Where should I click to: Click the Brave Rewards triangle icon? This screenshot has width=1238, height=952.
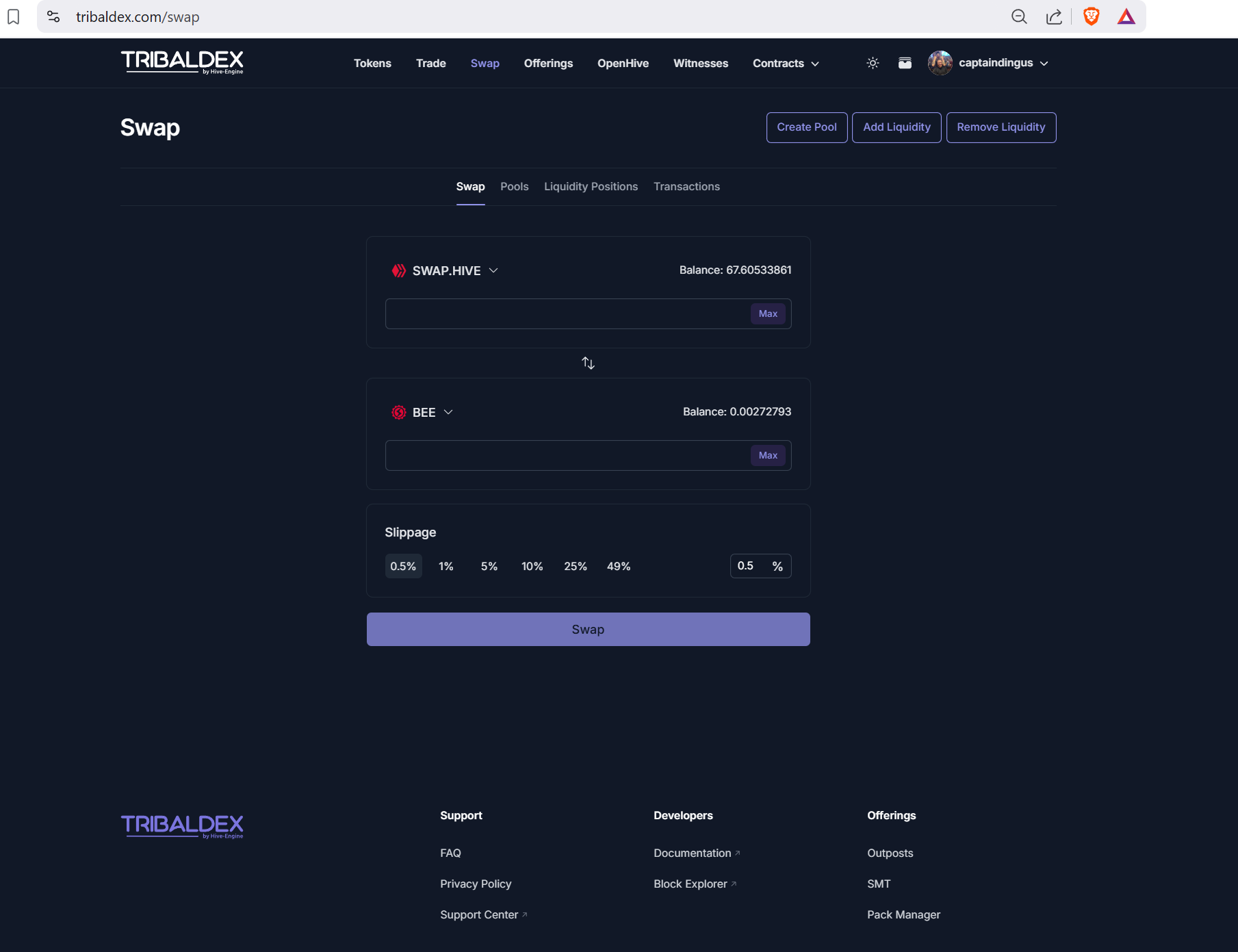click(1126, 17)
